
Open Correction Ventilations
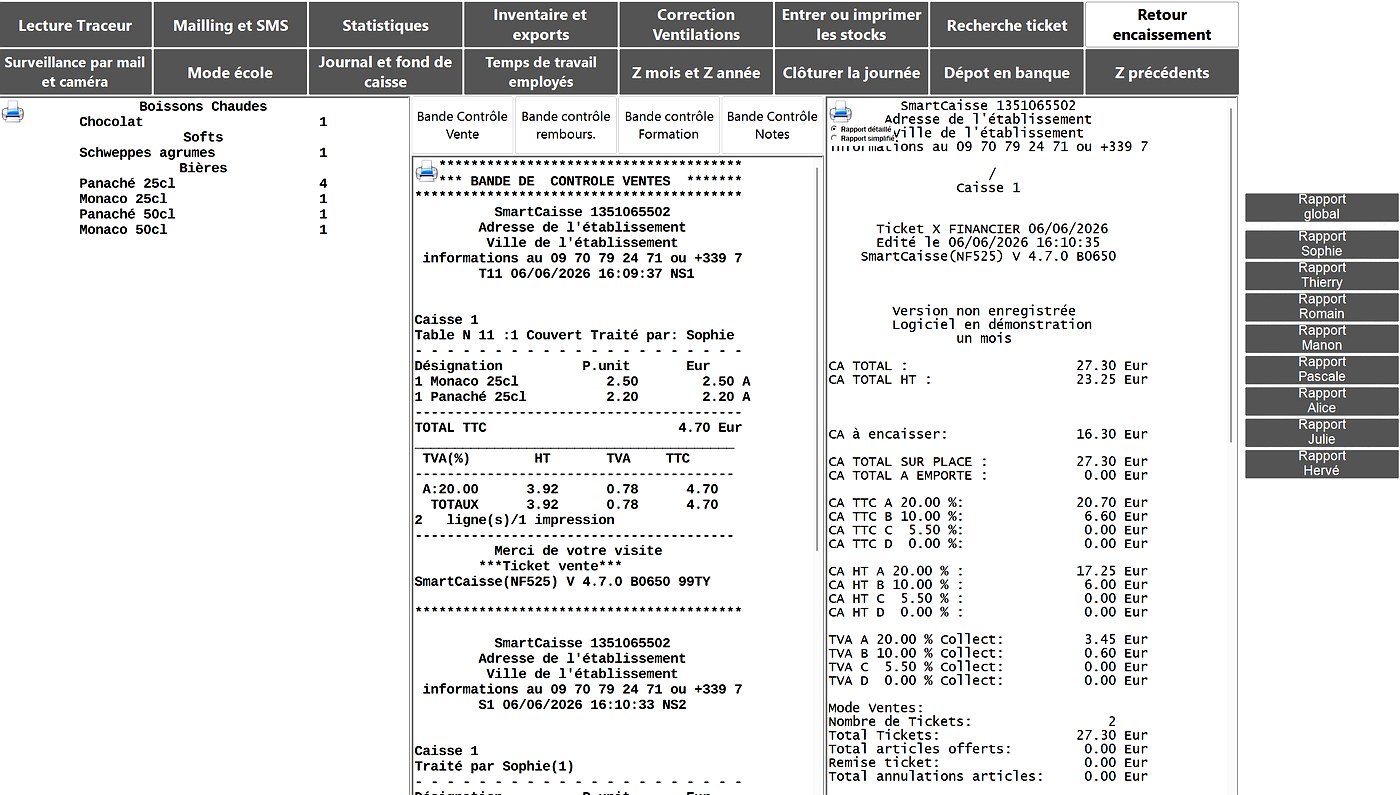[696, 25]
